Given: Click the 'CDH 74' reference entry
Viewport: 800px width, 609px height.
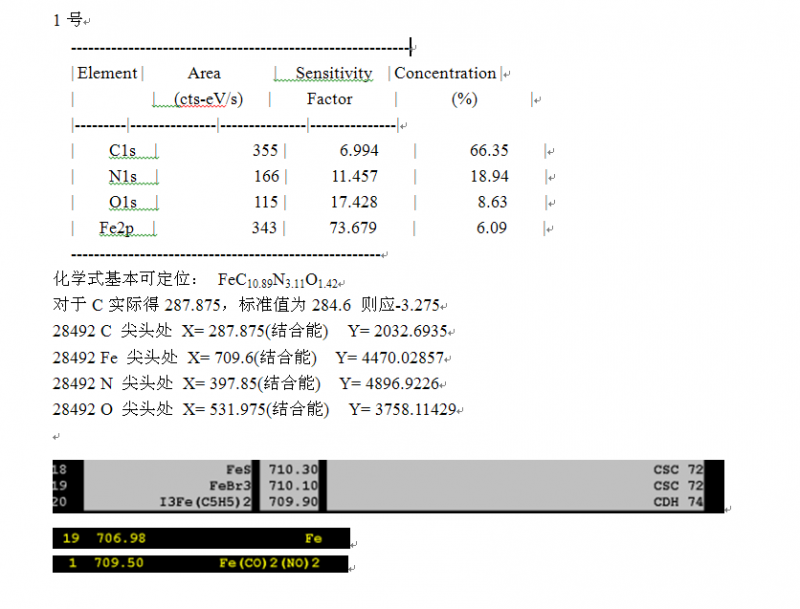Looking at the screenshot, I should click(x=679, y=502).
